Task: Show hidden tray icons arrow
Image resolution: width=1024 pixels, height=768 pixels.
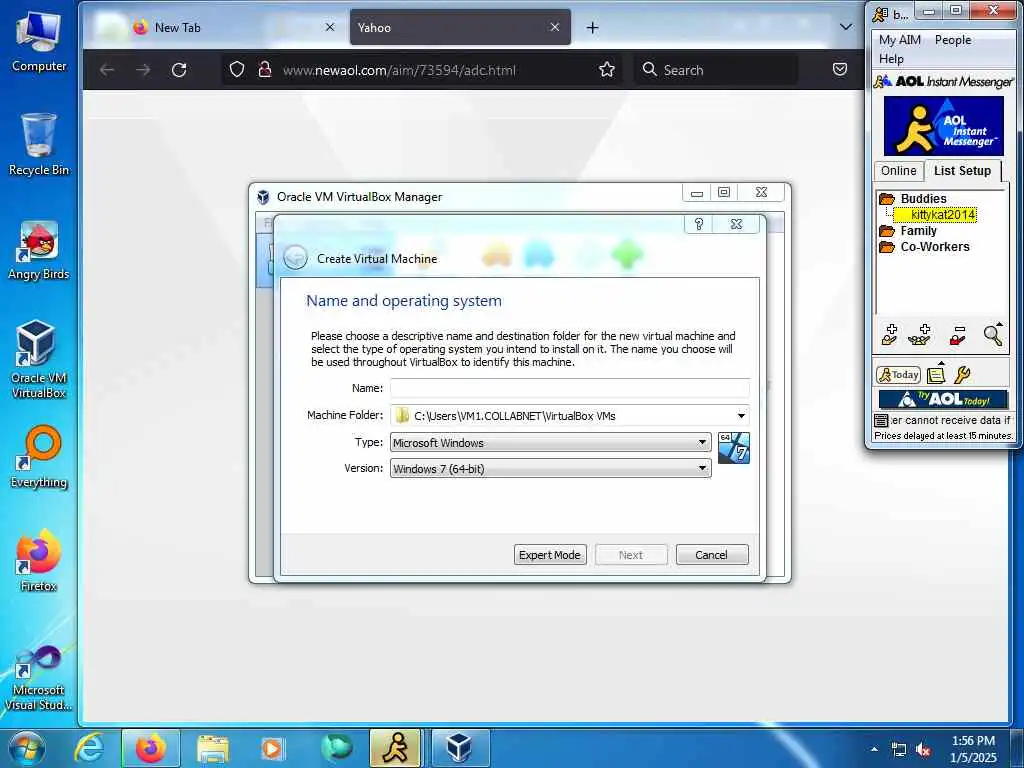Action: point(874,749)
